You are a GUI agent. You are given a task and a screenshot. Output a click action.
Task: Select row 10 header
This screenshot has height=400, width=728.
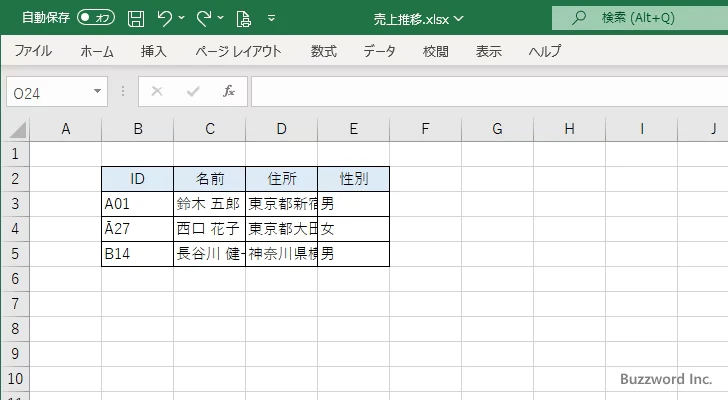point(15,379)
